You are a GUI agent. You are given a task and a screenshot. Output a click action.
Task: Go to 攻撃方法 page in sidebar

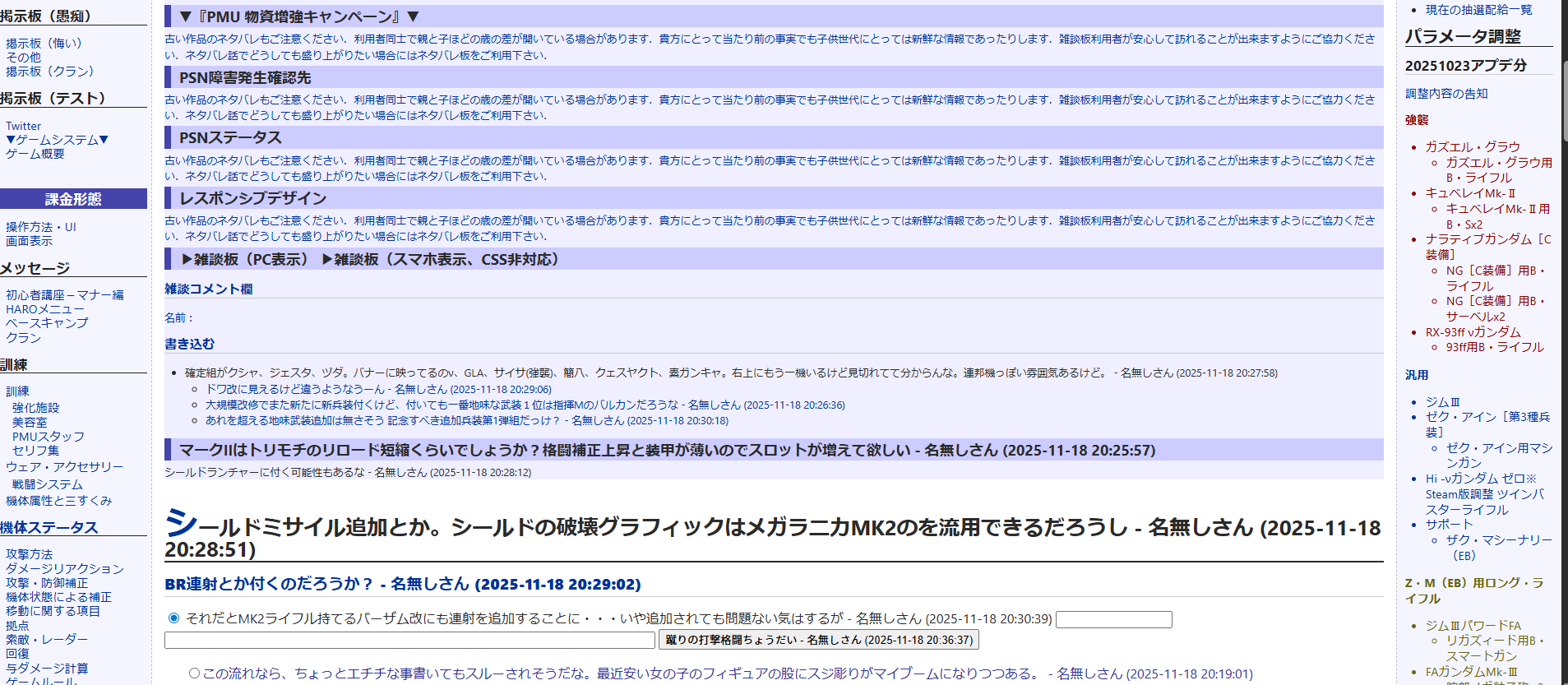[29, 554]
